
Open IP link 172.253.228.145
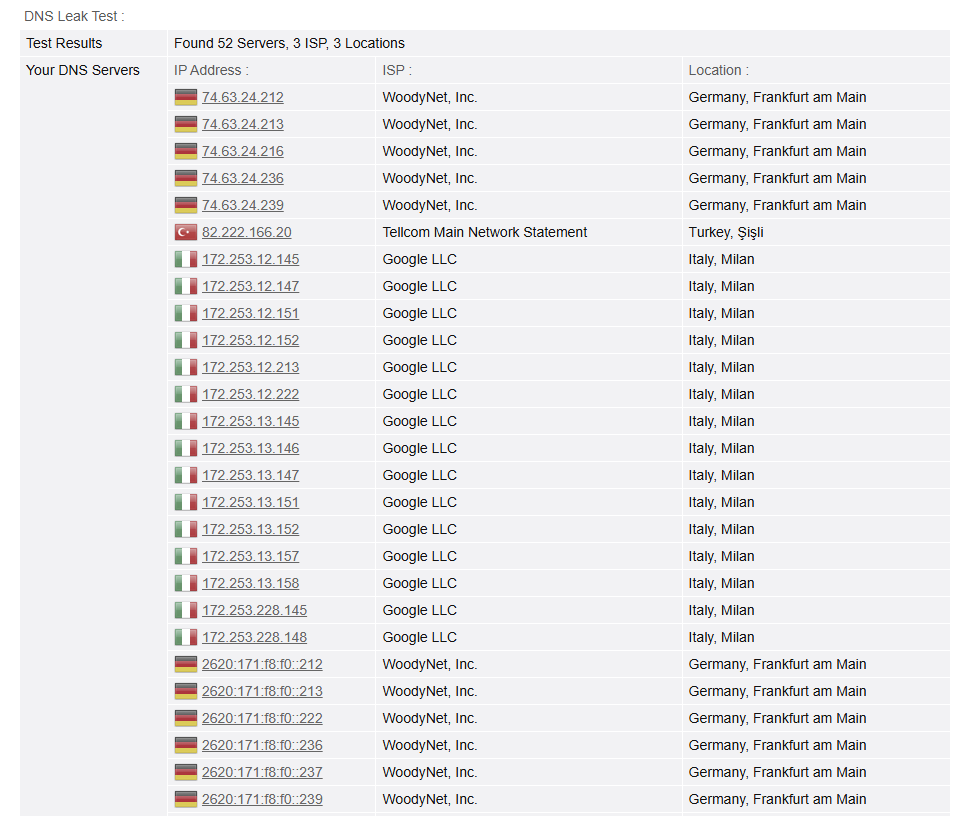pyautogui.click(x=254, y=611)
